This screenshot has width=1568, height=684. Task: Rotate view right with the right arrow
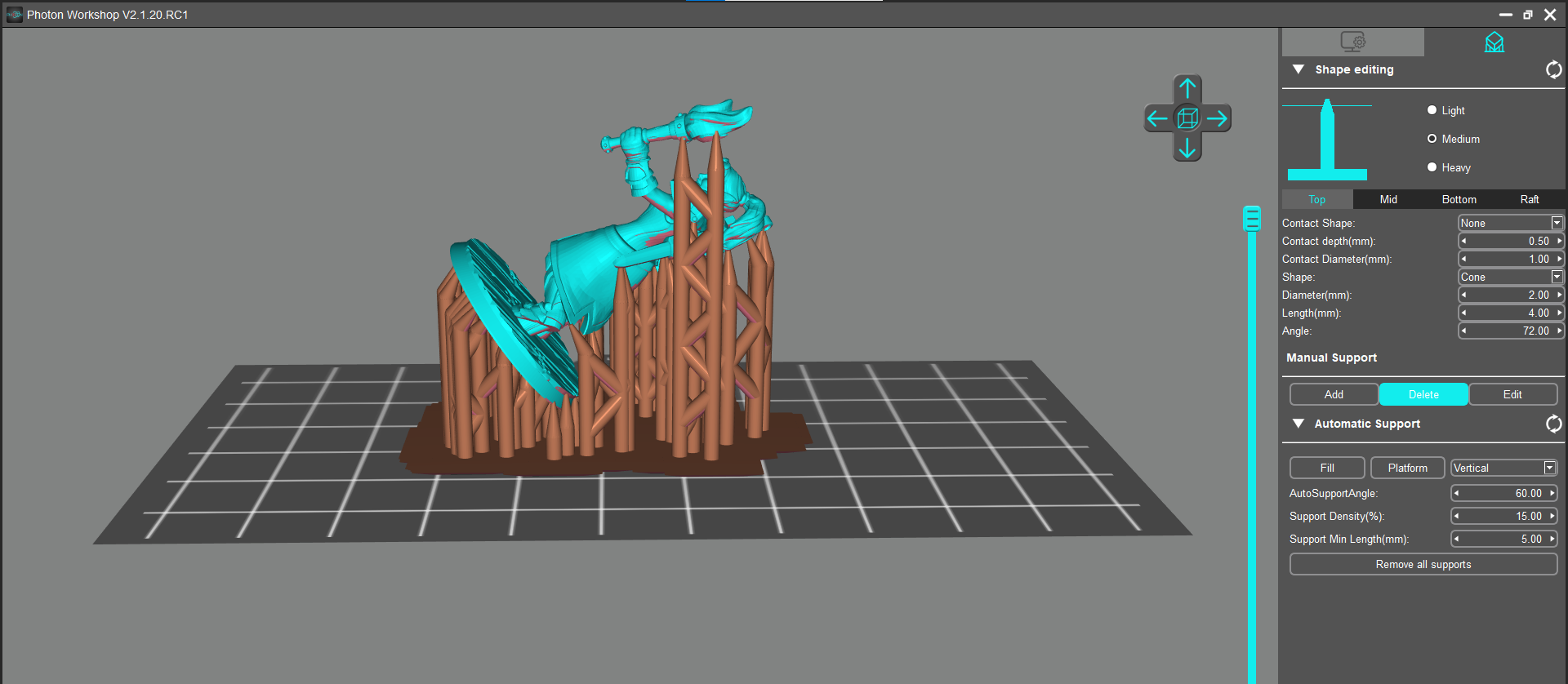click(x=1218, y=119)
